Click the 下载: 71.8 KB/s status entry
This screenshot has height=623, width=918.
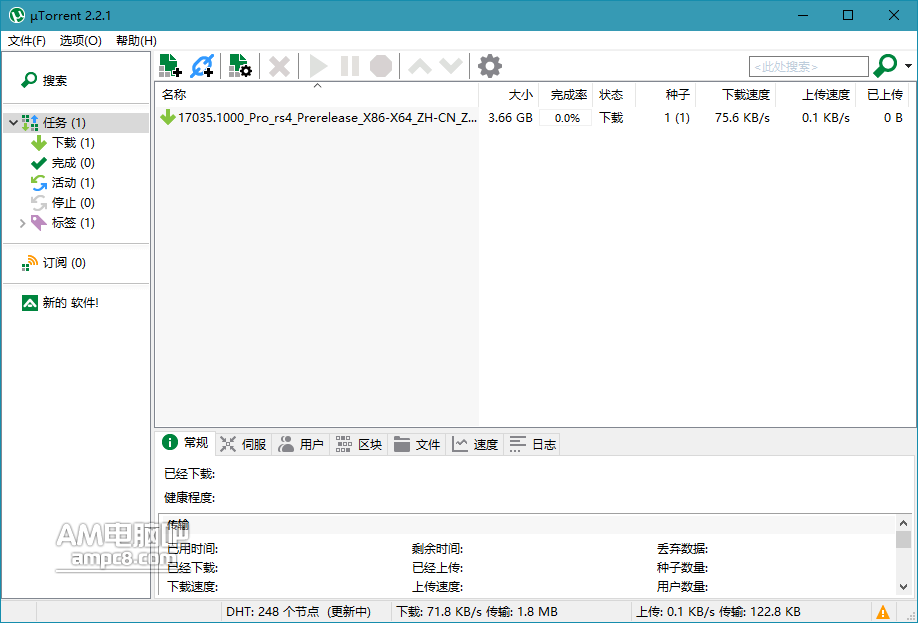(477, 612)
